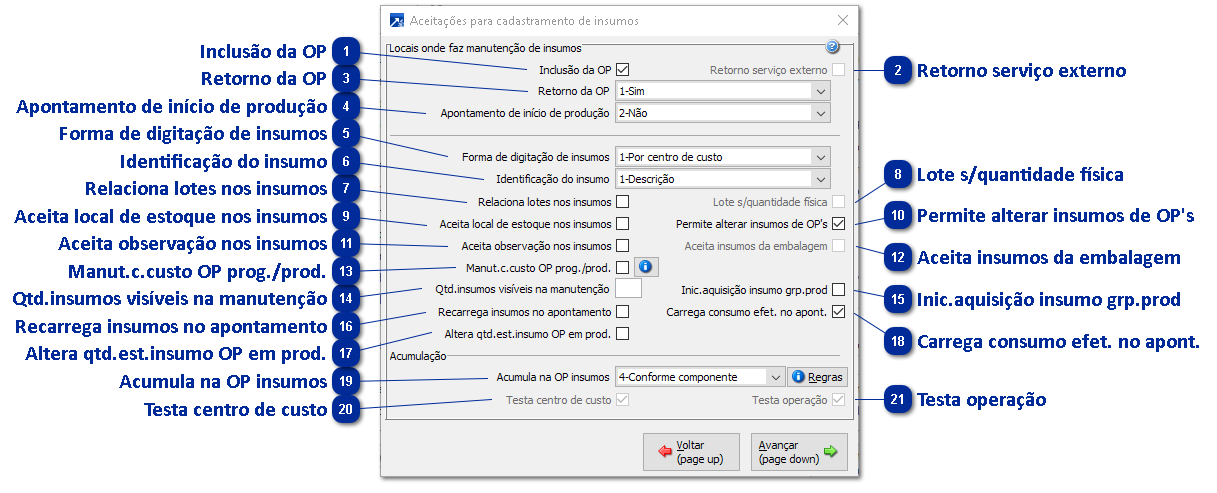Click the Regras button
The image size is (1217, 493).
[x=818, y=377]
